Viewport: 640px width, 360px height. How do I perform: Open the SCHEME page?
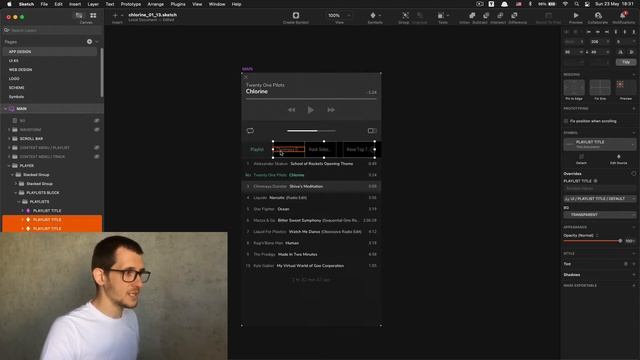pyautogui.click(x=17, y=88)
